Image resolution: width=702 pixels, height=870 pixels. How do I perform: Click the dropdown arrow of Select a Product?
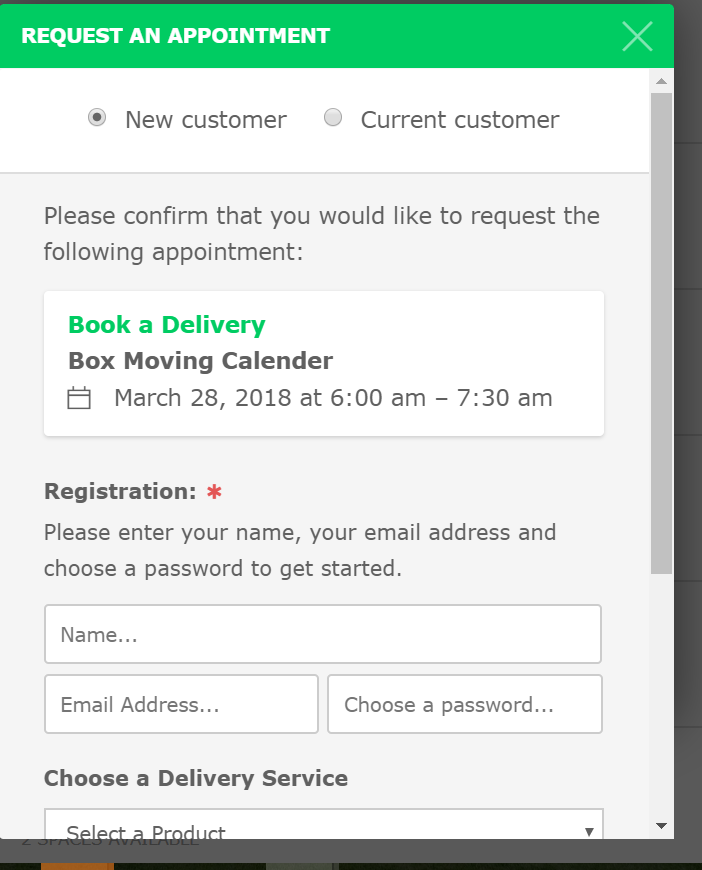(589, 831)
